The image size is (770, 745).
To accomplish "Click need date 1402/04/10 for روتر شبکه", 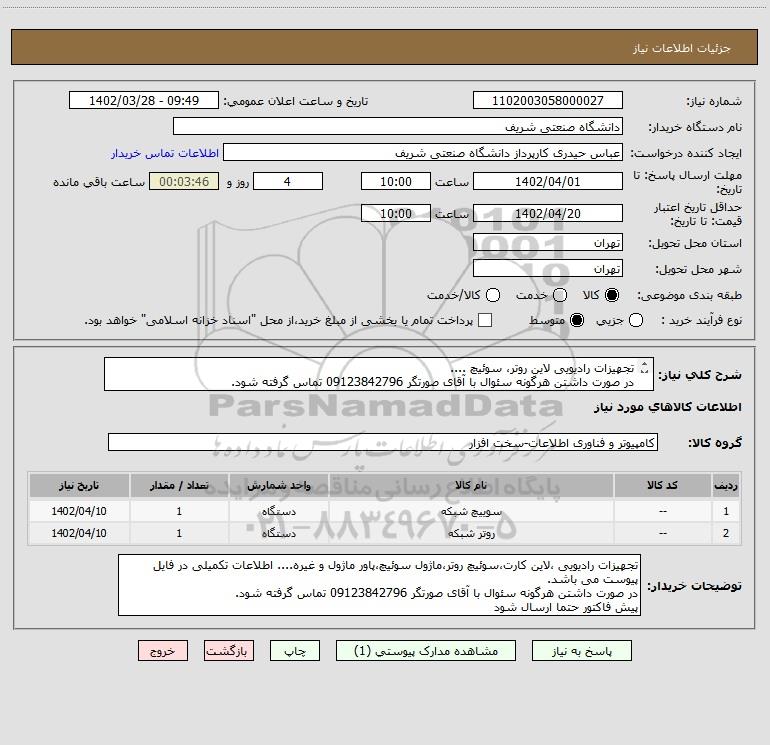I will [x=79, y=533].
